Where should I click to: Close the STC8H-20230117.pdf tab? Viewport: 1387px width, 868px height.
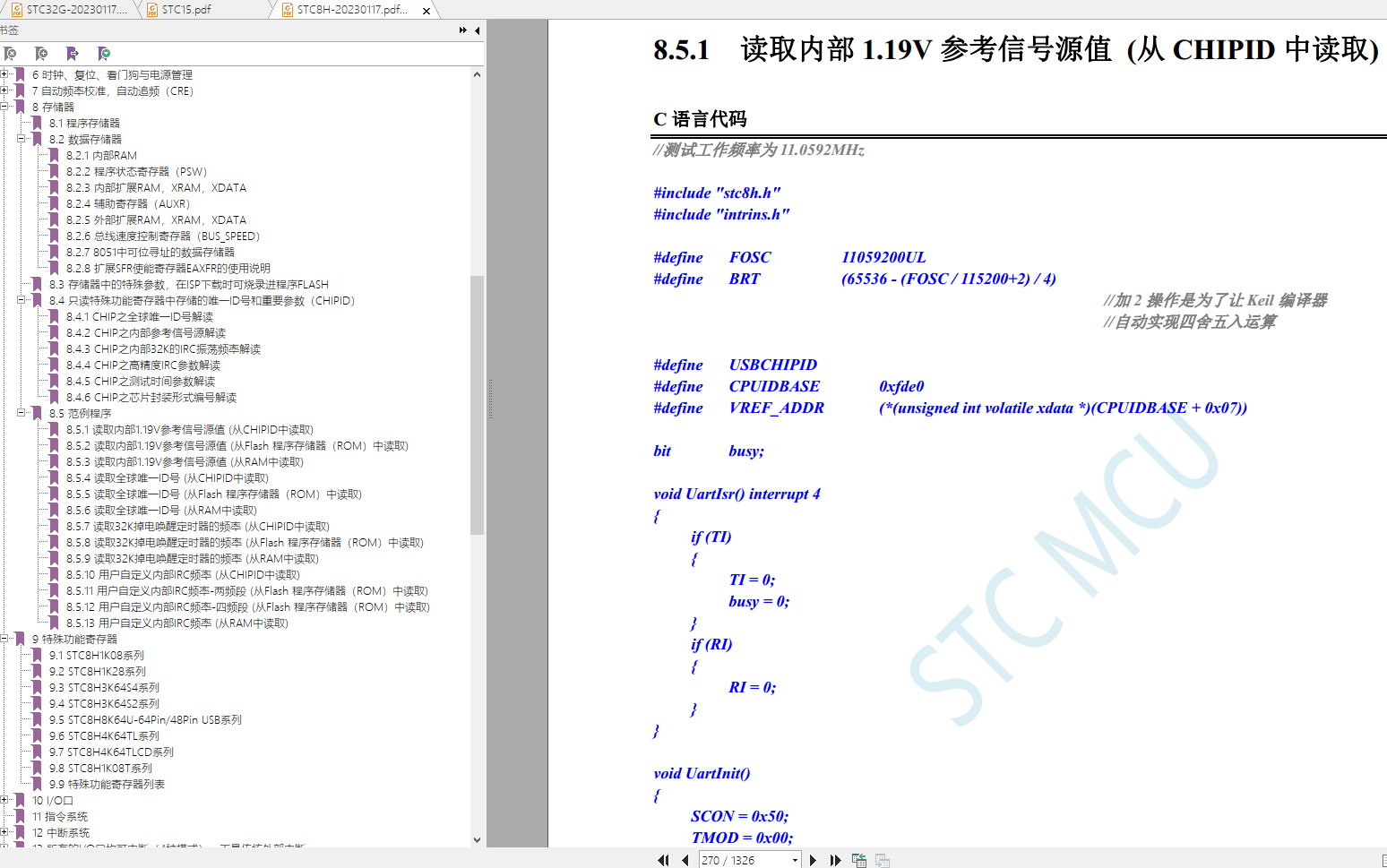[x=426, y=11]
